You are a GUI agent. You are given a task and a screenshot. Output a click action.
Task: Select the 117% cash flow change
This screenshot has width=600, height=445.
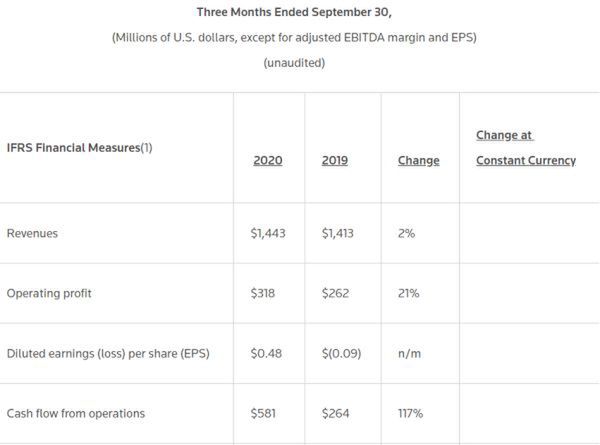pos(412,414)
